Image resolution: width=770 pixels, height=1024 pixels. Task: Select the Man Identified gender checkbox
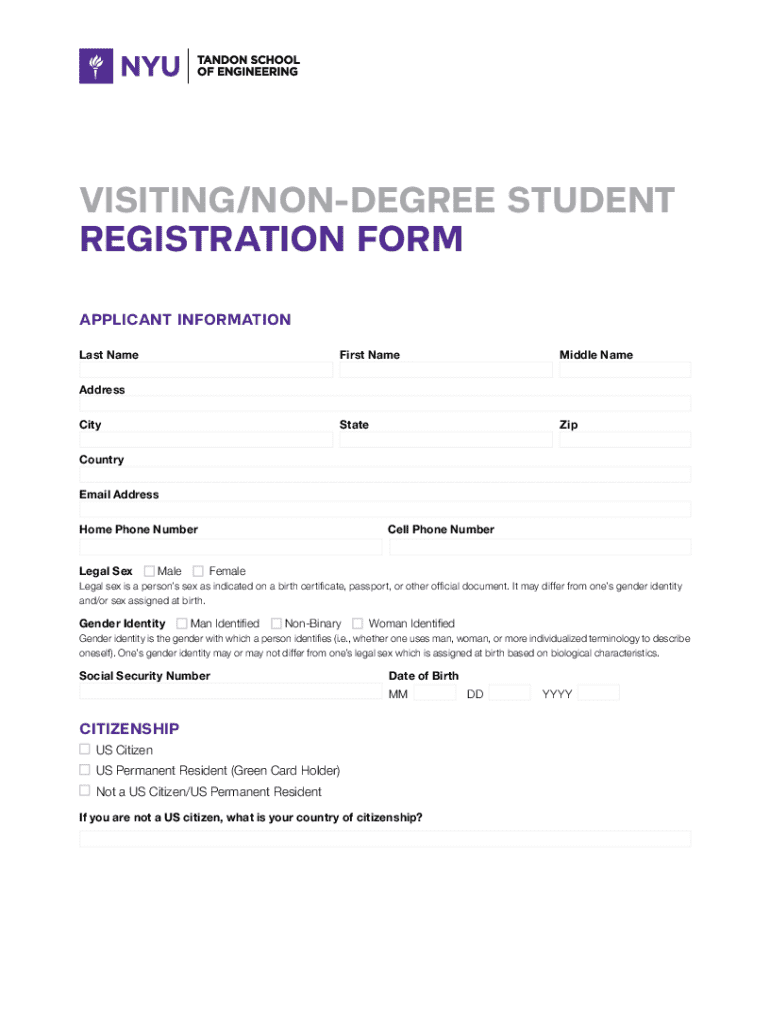(x=195, y=623)
